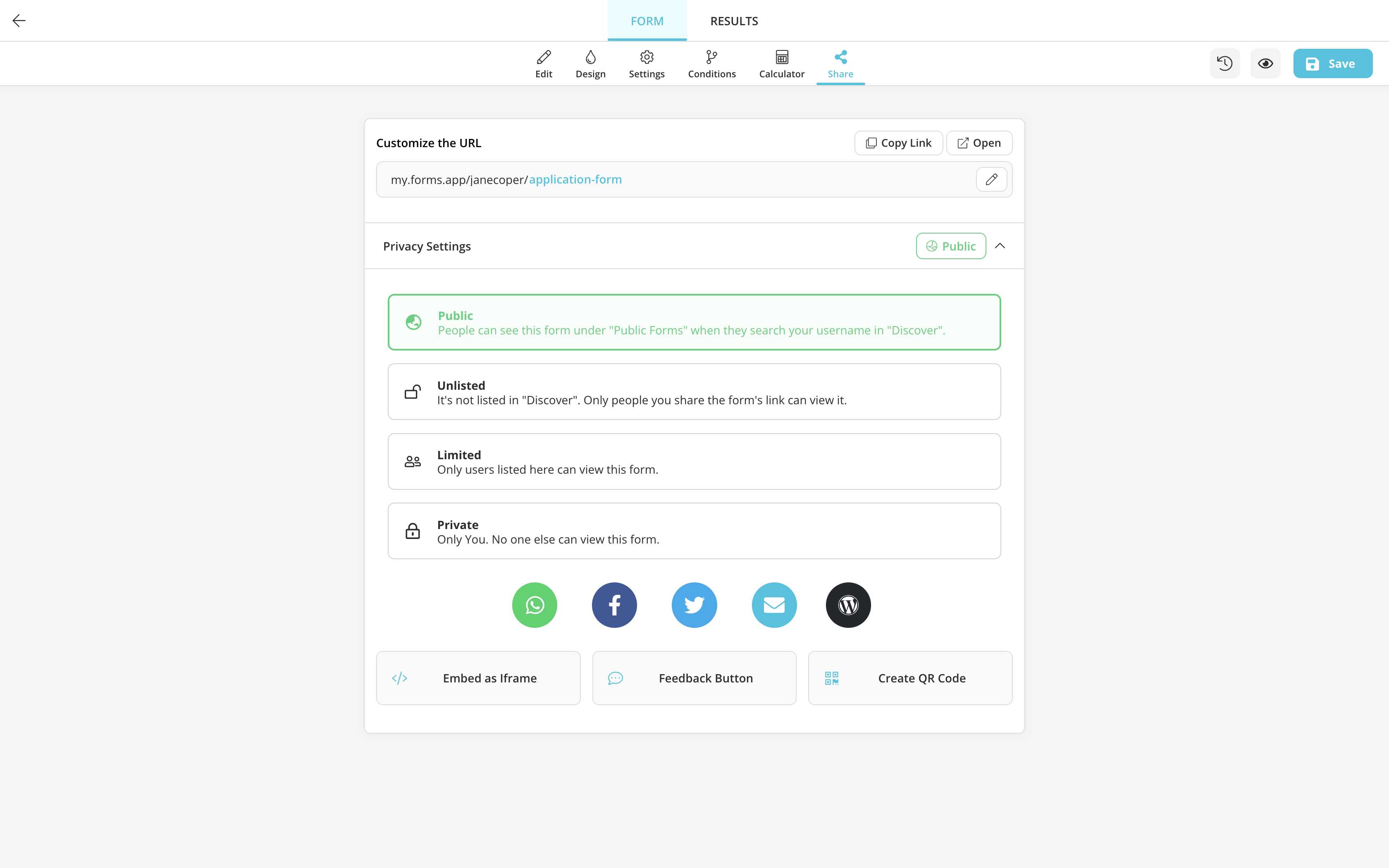The image size is (1389, 868).
Task: Save the form
Action: (1333, 63)
